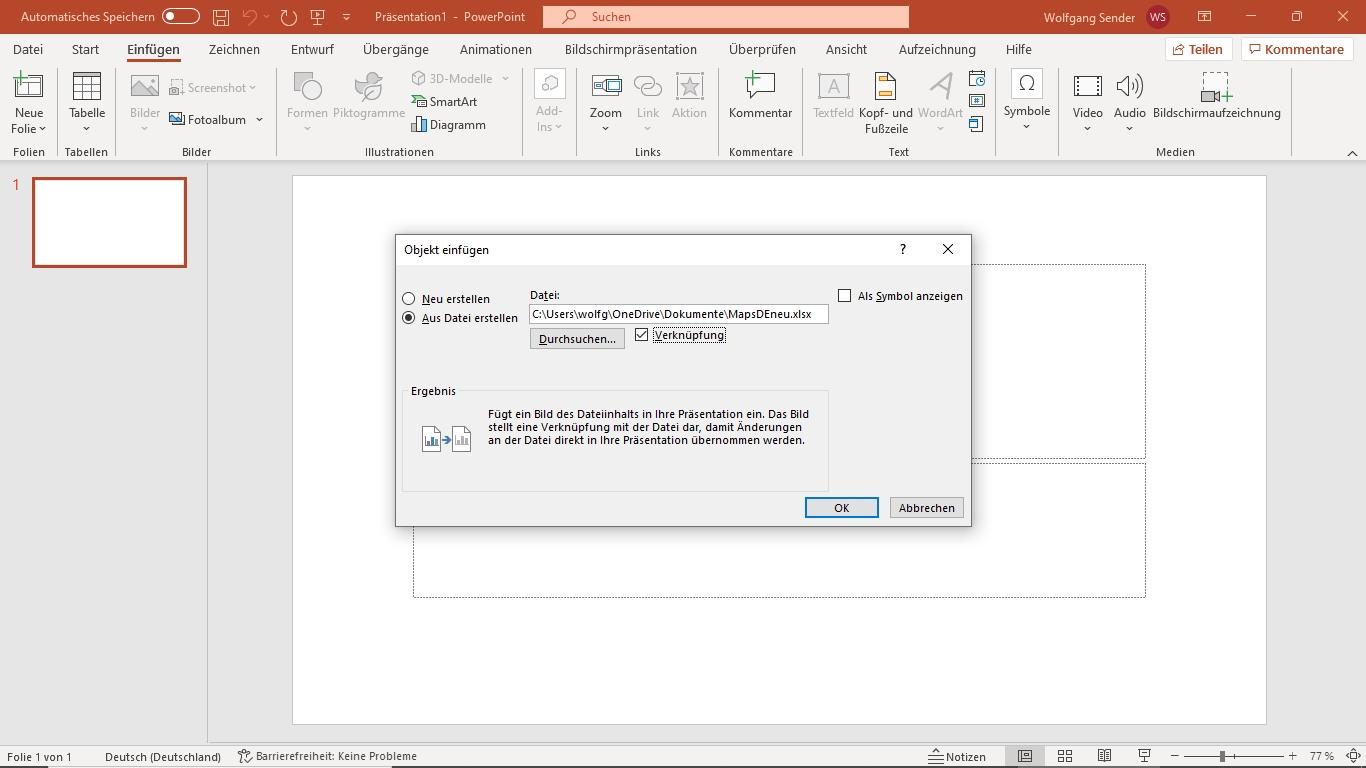Go to the Bildschirmpräsentation tab
1366x768 pixels.
[x=631, y=49]
